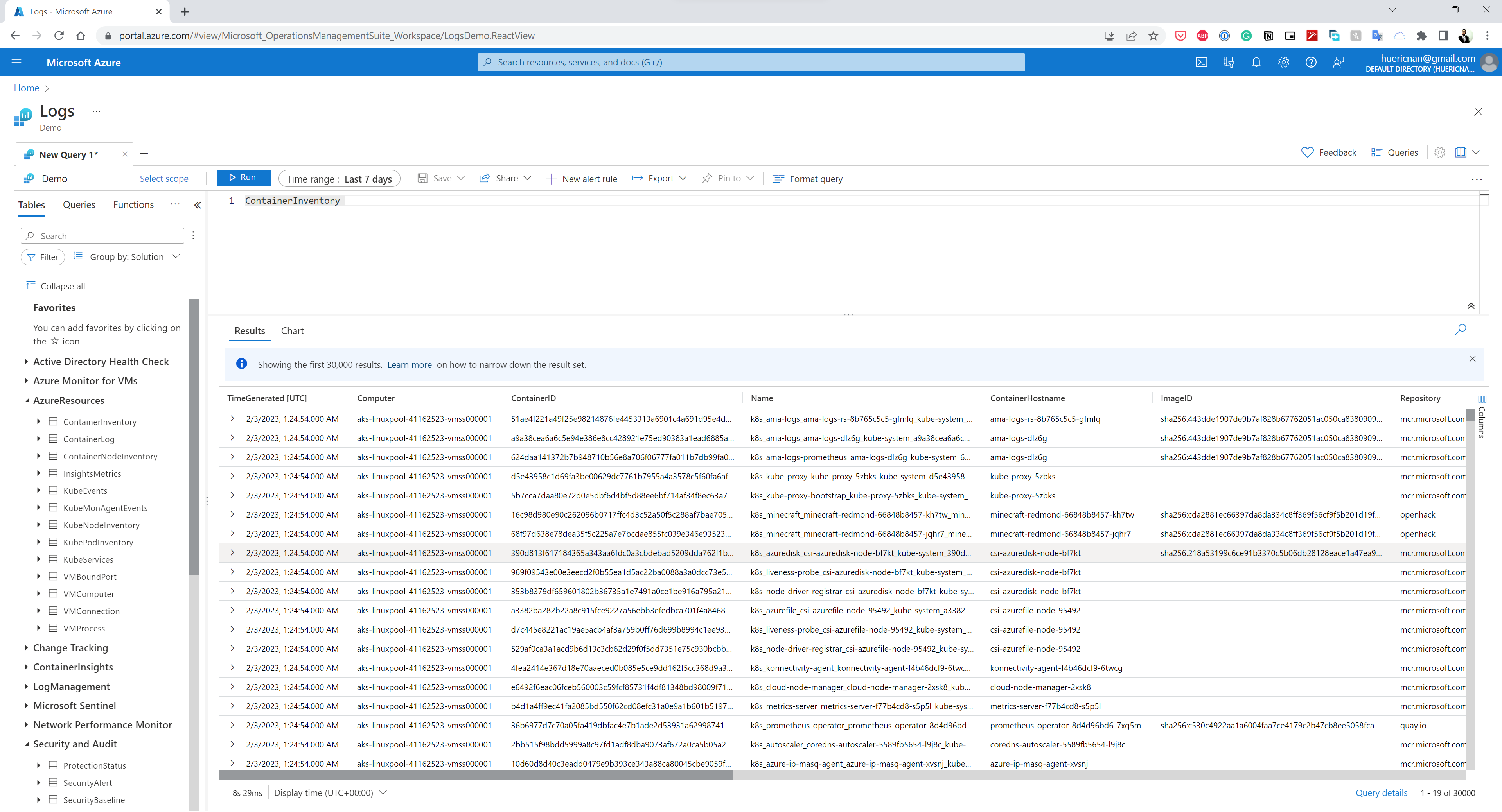Click the results horizontal scrollbar
This screenshot has width=1502, height=812.
[x=476, y=775]
